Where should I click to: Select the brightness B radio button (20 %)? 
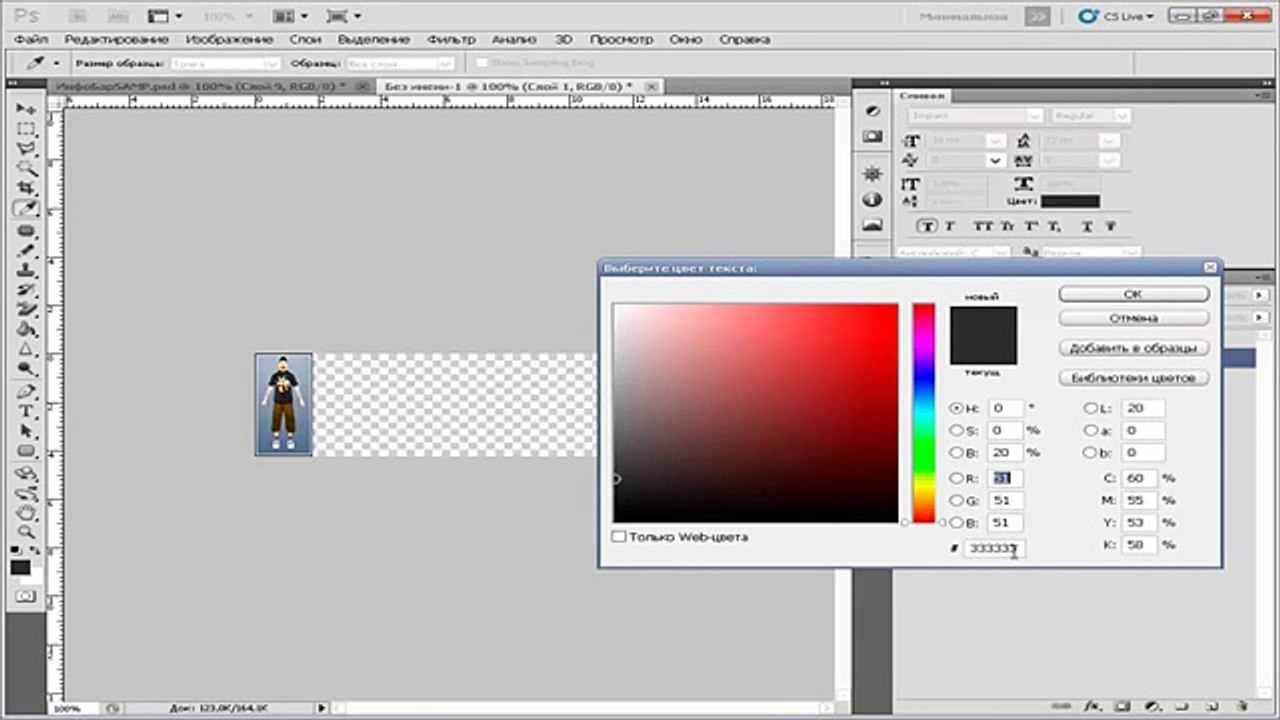pos(956,452)
